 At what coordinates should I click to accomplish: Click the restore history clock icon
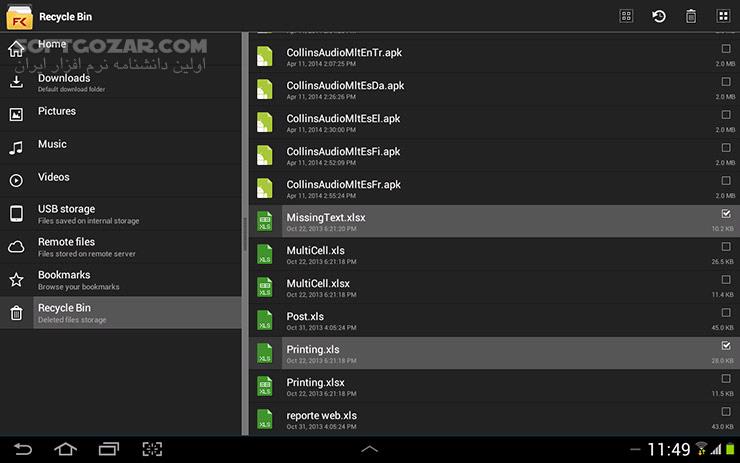pyautogui.click(x=658, y=16)
